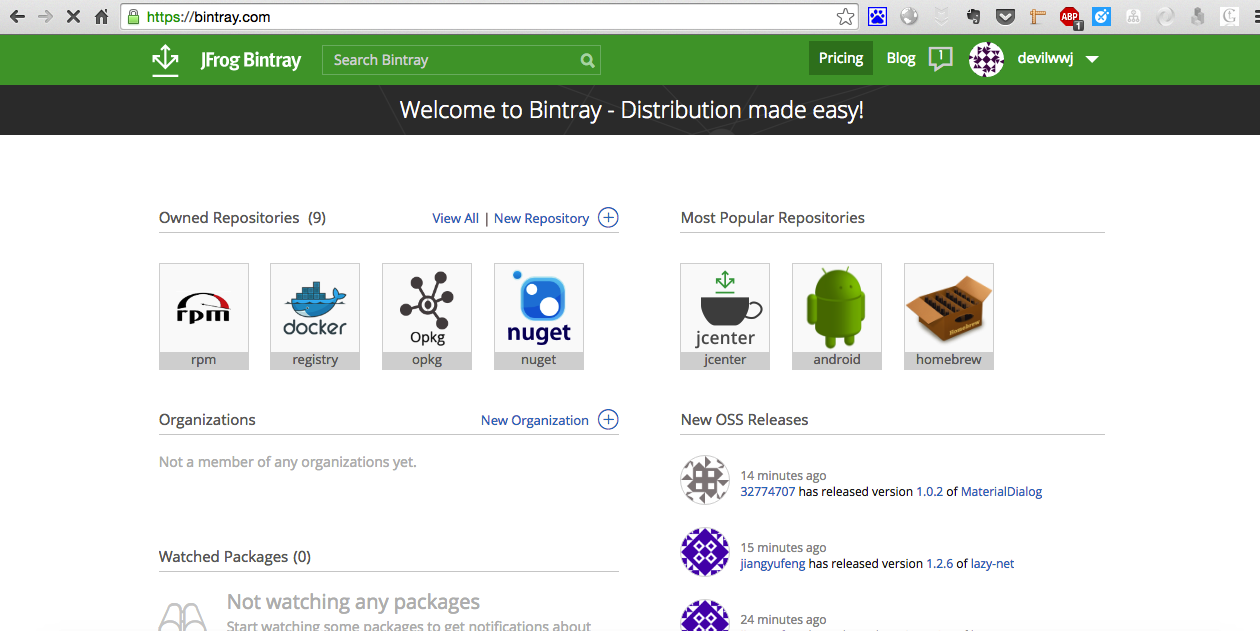Open the paw print extension icon
This screenshot has width=1260, height=631.
877,16
